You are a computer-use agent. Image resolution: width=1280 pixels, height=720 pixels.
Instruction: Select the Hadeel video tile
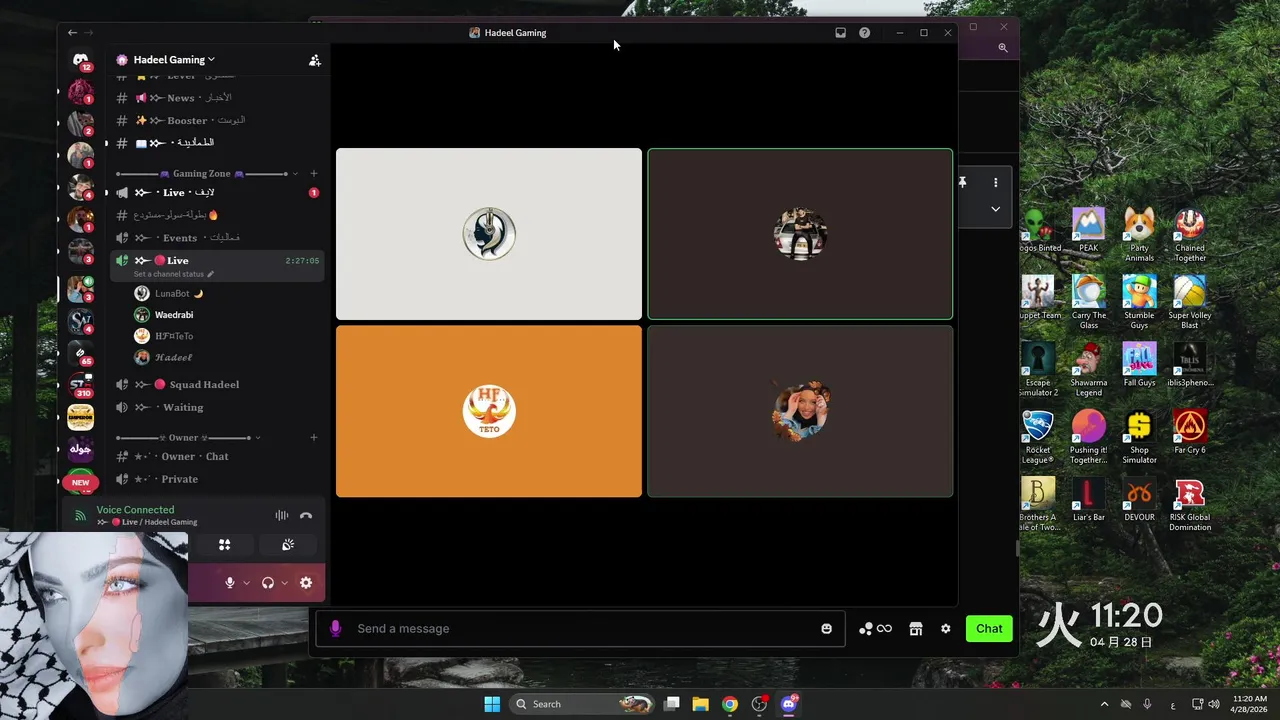tap(800, 411)
